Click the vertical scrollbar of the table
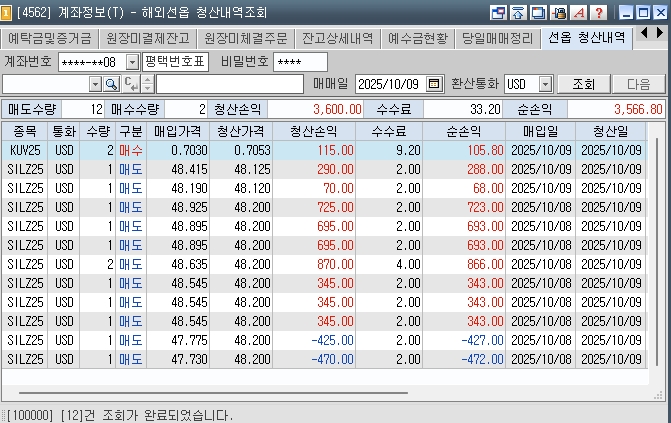671x423 pixels. [657, 253]
